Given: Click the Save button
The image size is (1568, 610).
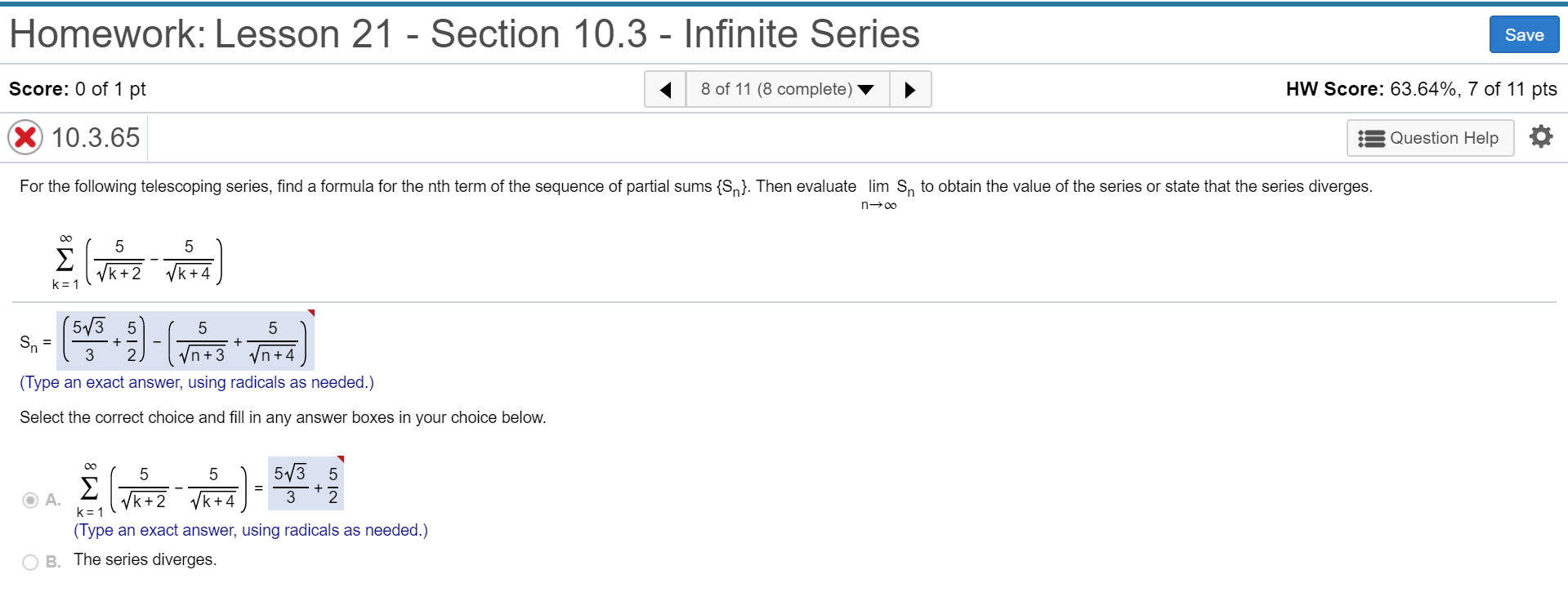Looking at the screenshot, I should pyautogui.click(x=1523, y=34).
